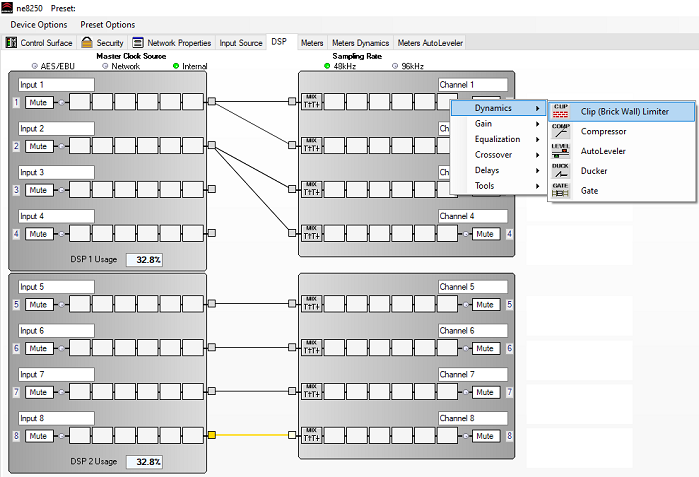Choose the Compressor icon in submenu

click(561, 131)
